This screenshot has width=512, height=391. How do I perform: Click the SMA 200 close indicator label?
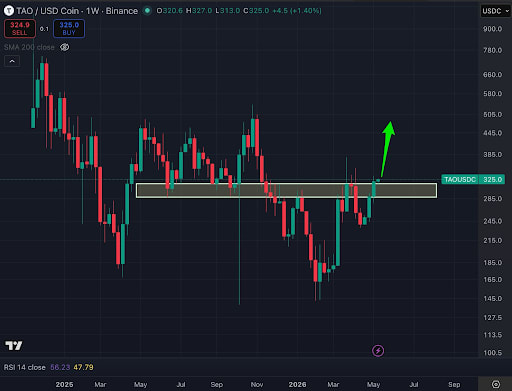[29, 47]
